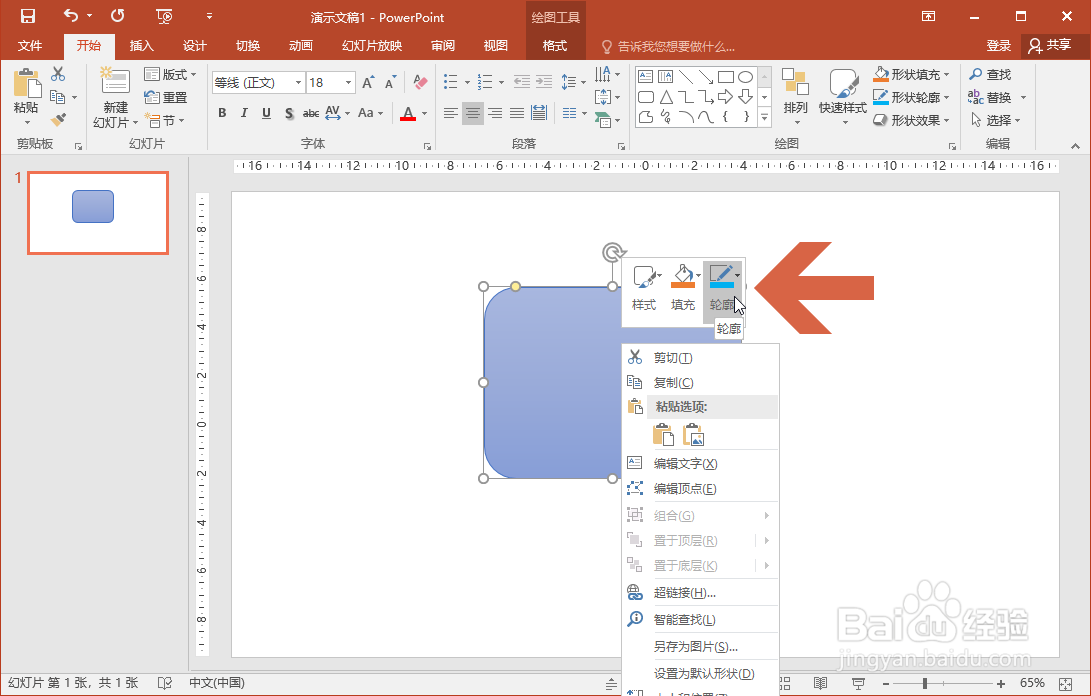
Task: Open the font name dropdown 等线 (正文)
Action: pyautogui.click(x=298, y=83)
